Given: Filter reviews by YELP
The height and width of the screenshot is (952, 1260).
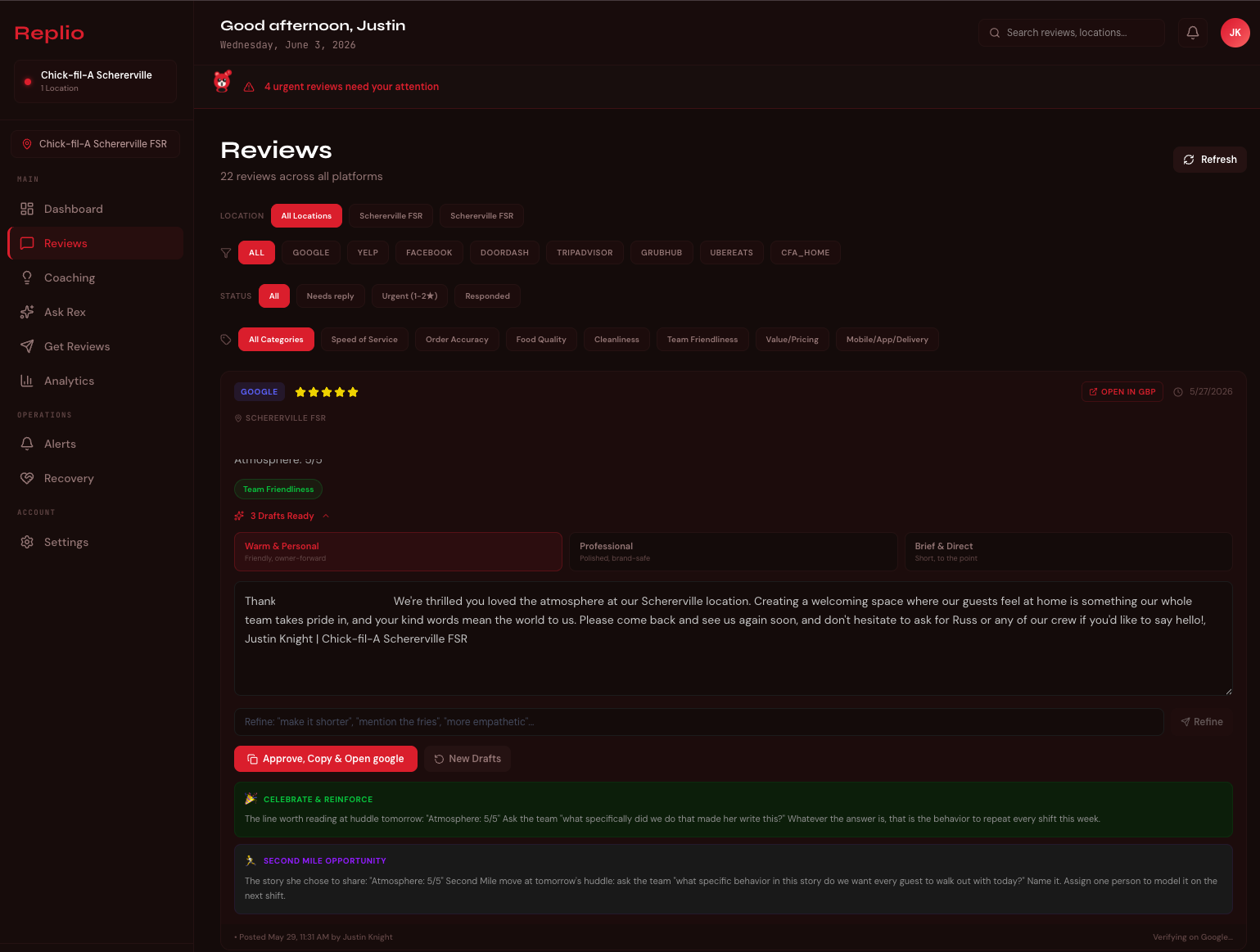Looking at the screenshot, I should coord(368,253).
